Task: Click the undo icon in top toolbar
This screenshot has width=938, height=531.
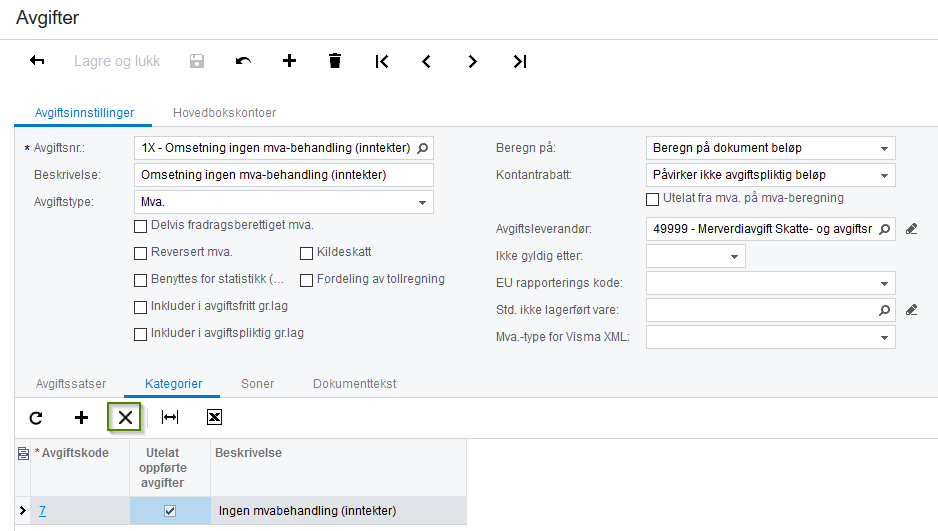Action: [243, 61]
